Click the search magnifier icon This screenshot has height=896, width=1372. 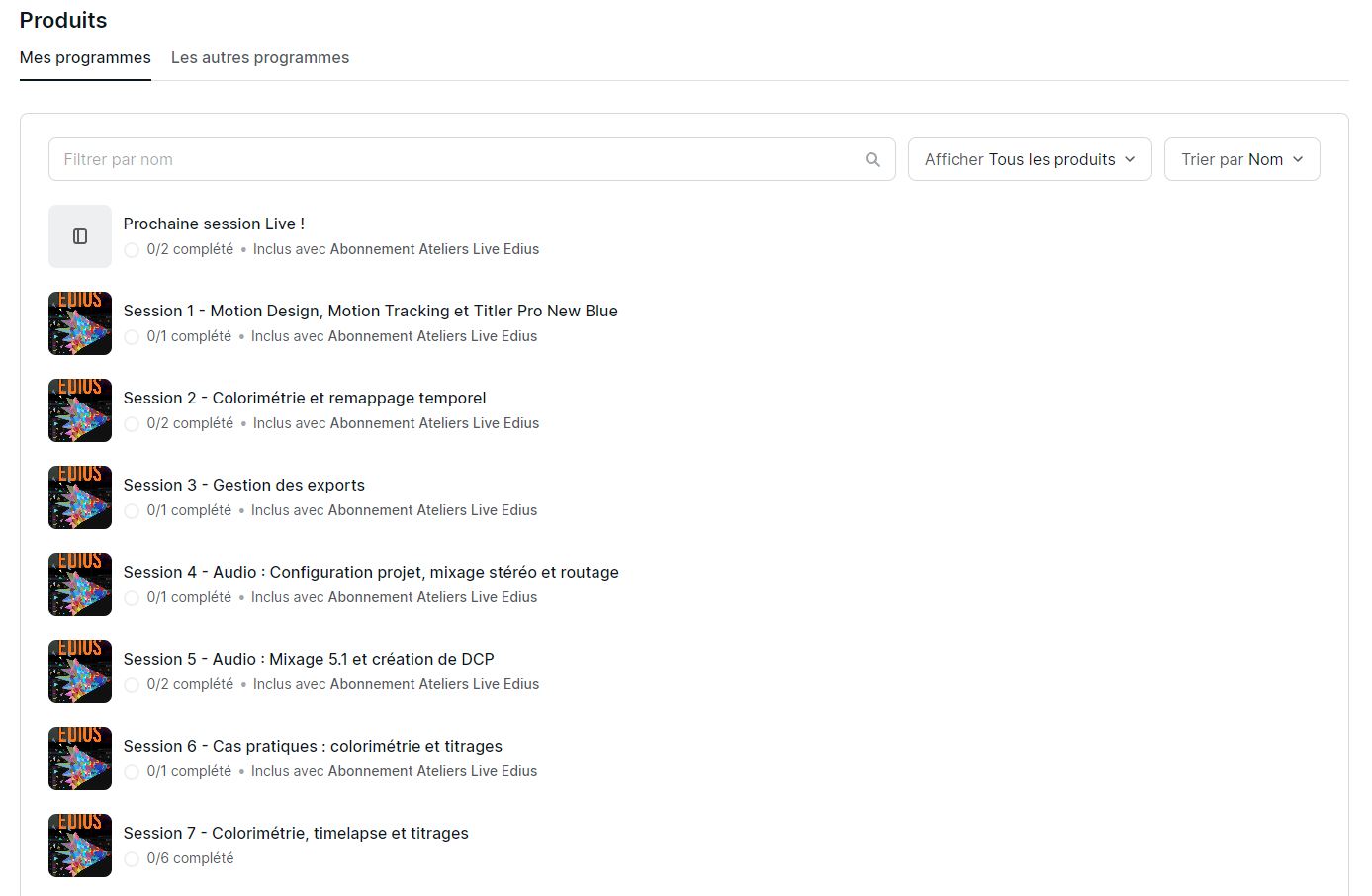click(872, 159)
